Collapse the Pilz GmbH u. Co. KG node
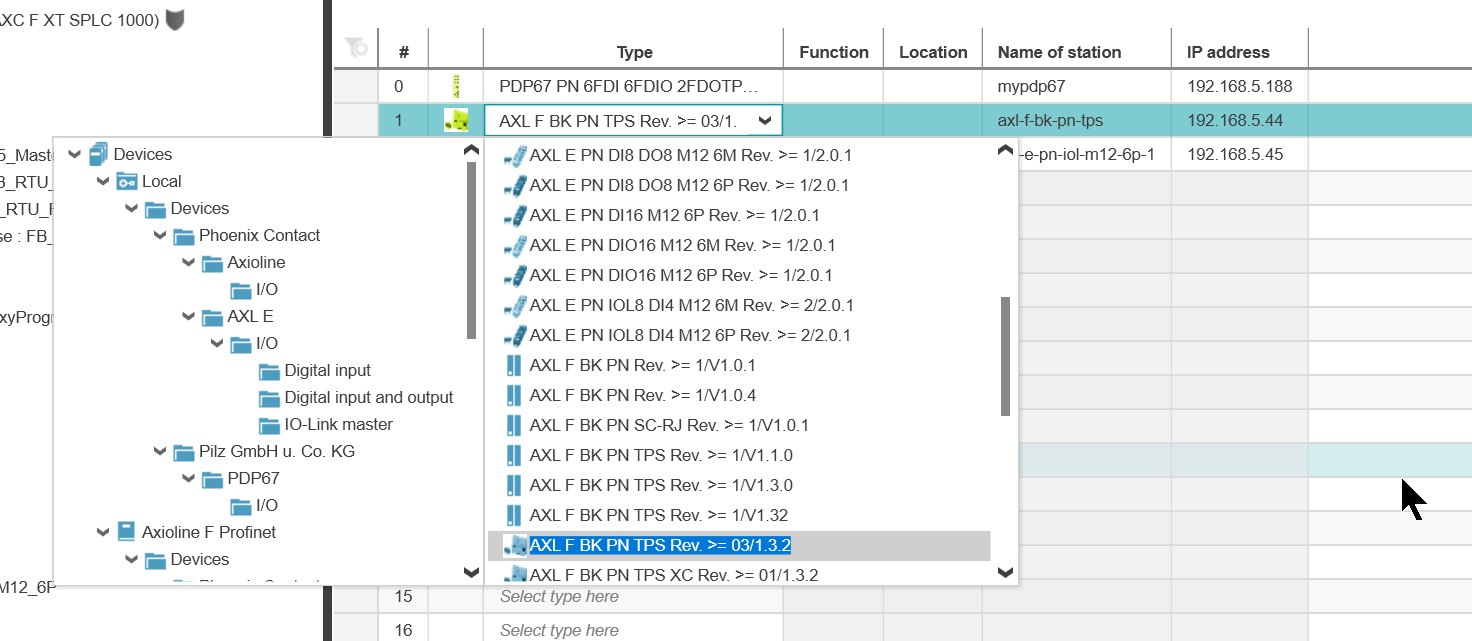1472x641 pixels. [x=159, y=451]
